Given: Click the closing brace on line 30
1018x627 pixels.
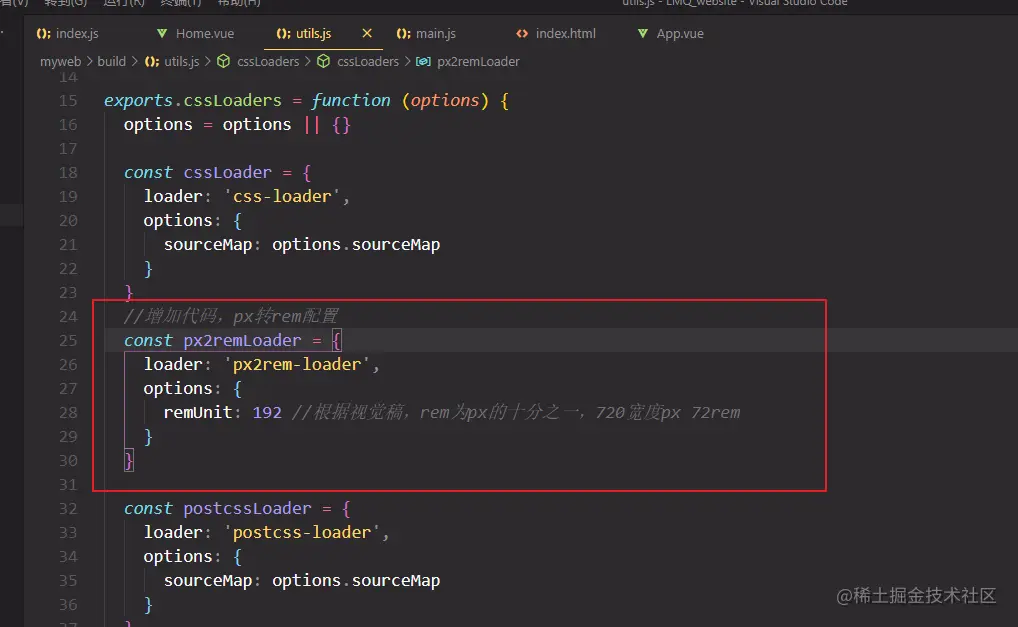Looking at the screenshot, I should tap(129, 461).
